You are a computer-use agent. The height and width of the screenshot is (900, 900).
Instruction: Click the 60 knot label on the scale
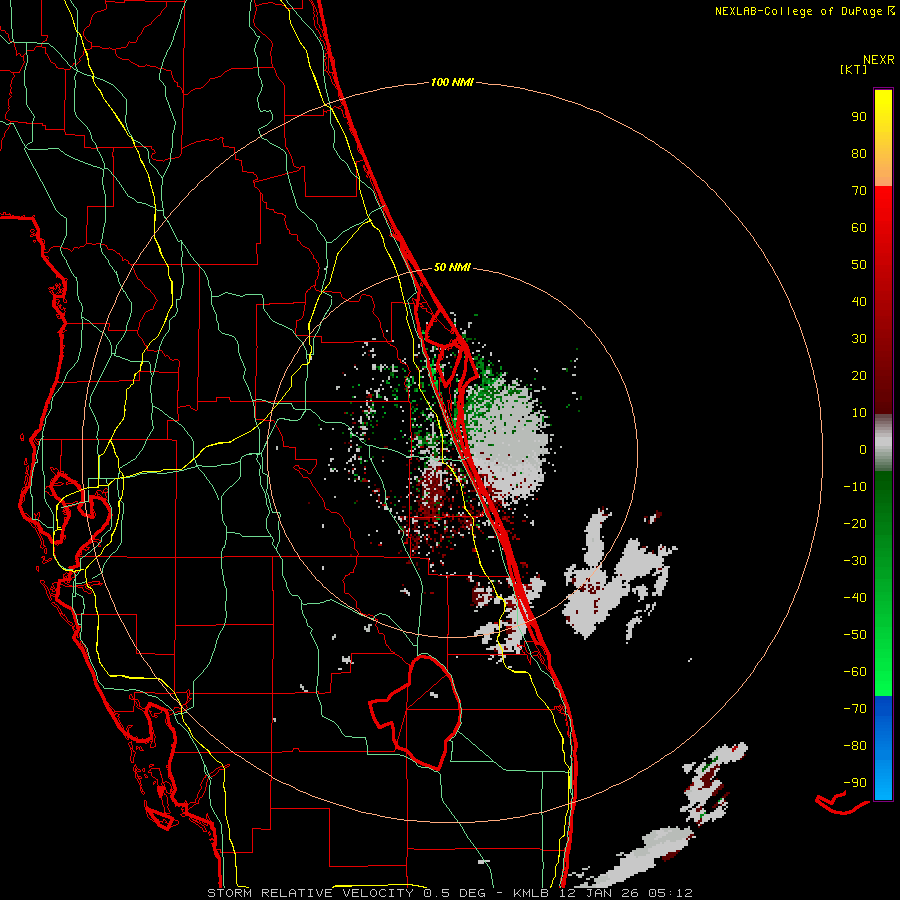coord(859,228)
